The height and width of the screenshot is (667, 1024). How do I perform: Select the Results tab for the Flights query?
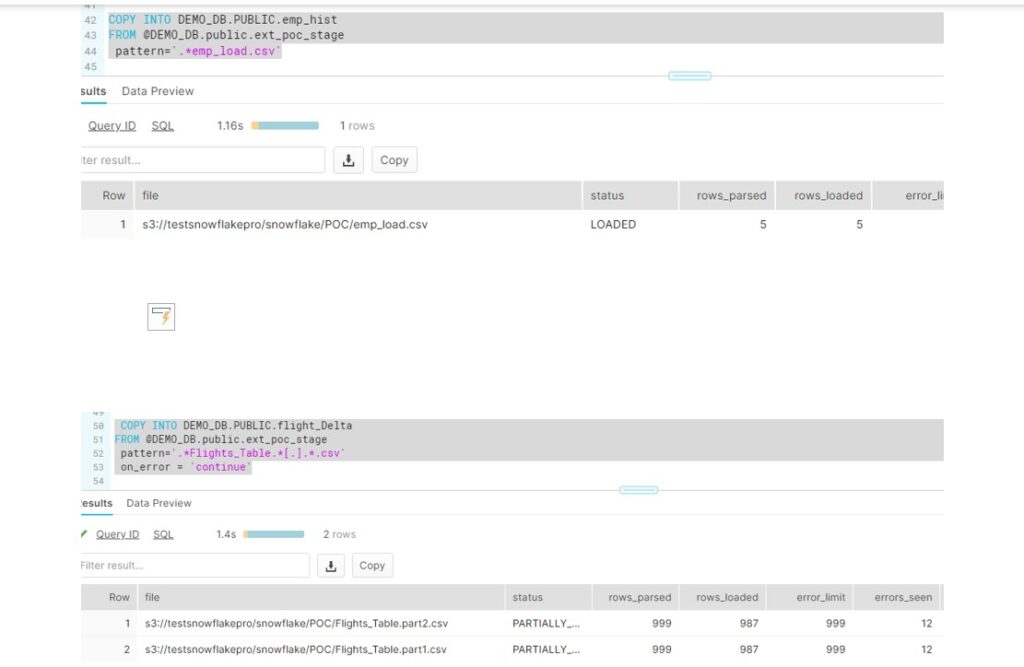tap(94, 503)
